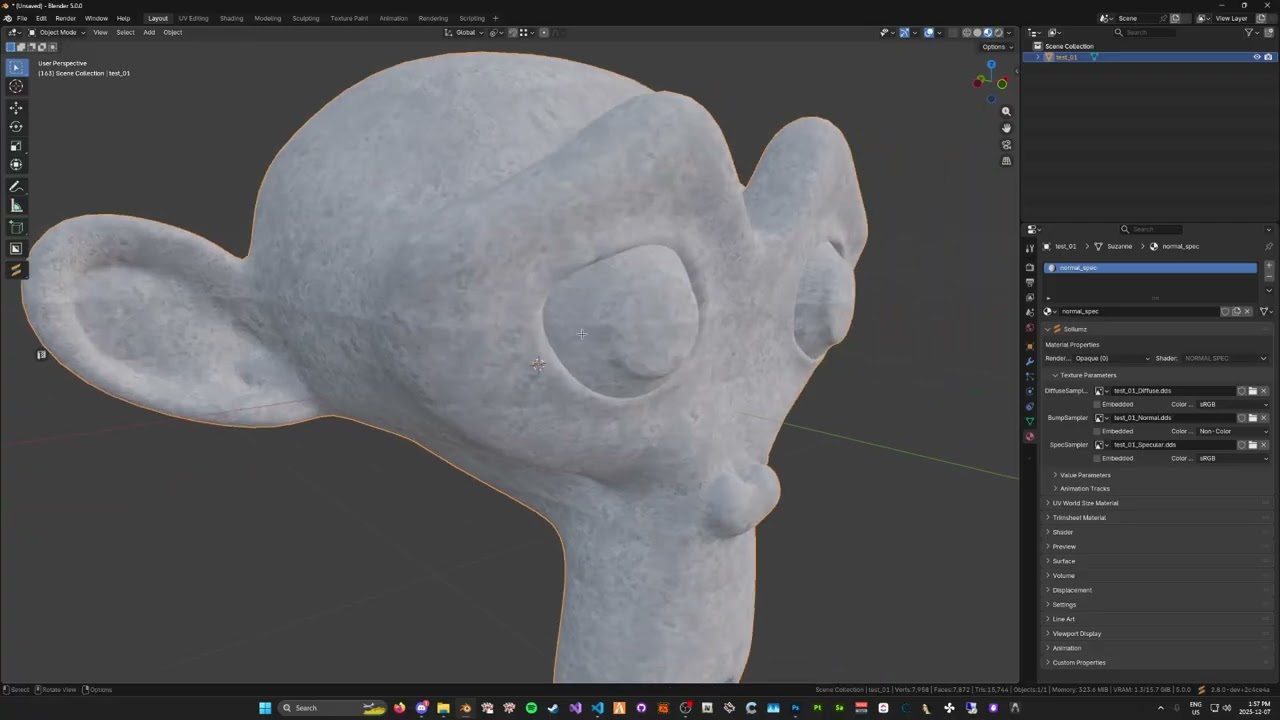The image size is (1280, 720).
Task: Switch to the Shading workspace tab
Action: pos(231,18)
